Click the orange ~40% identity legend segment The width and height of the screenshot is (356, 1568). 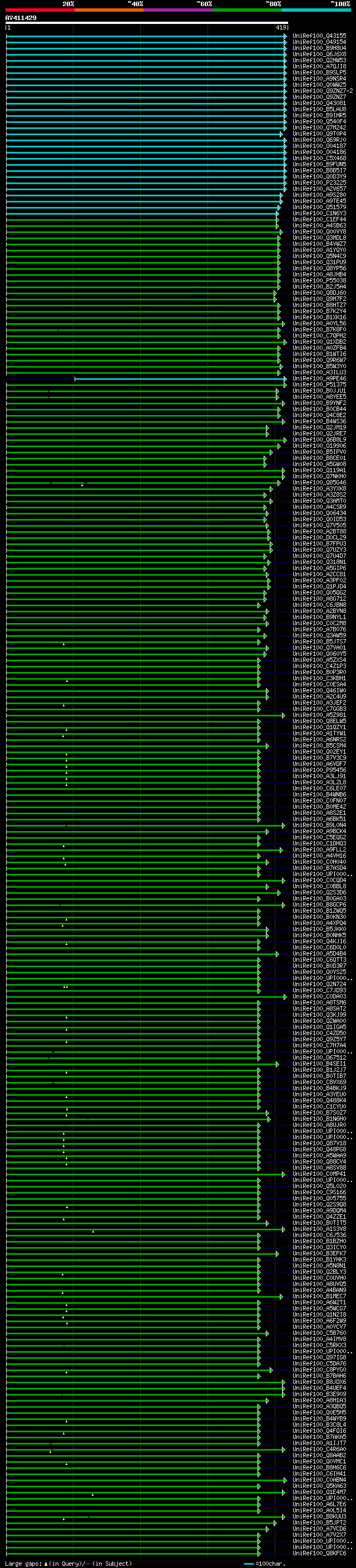pyautogui.click(x=109, y=11)
